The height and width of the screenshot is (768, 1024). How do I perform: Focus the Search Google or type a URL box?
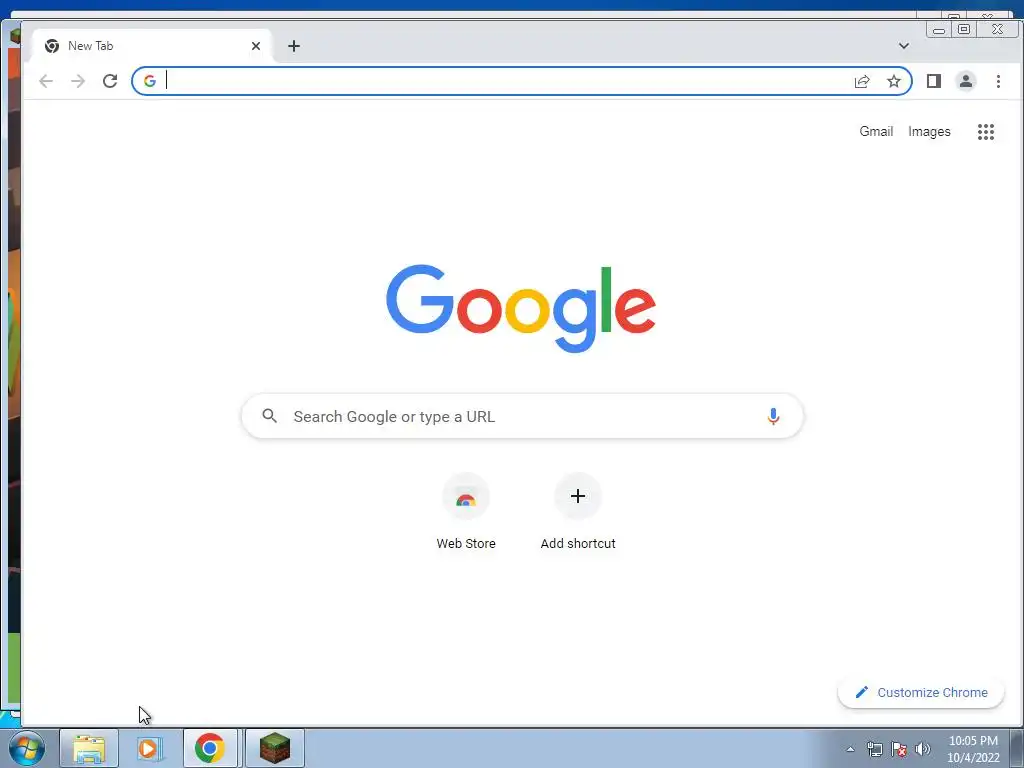(522, 416)
